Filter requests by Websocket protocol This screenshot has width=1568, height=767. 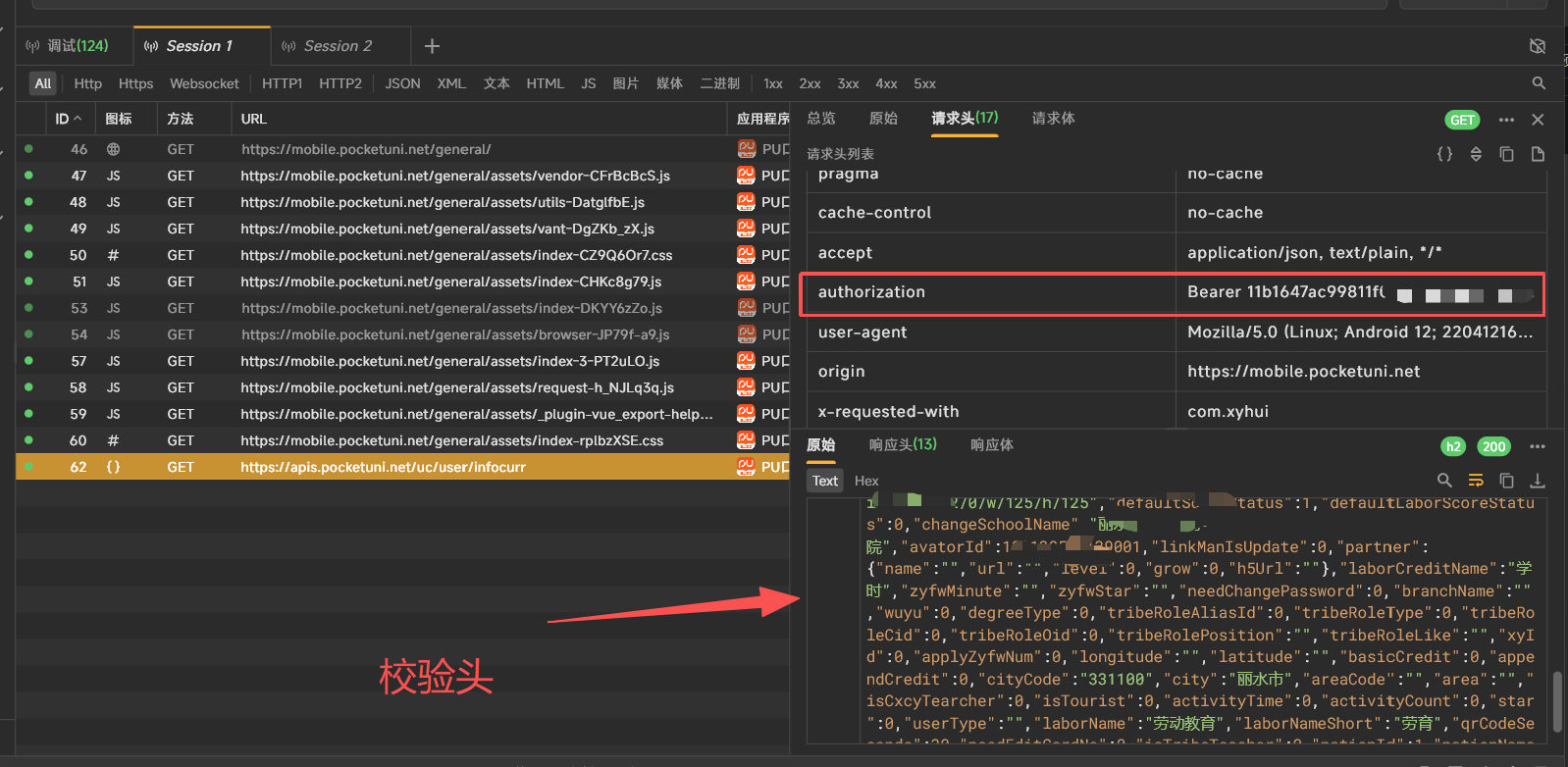point(204,83)
